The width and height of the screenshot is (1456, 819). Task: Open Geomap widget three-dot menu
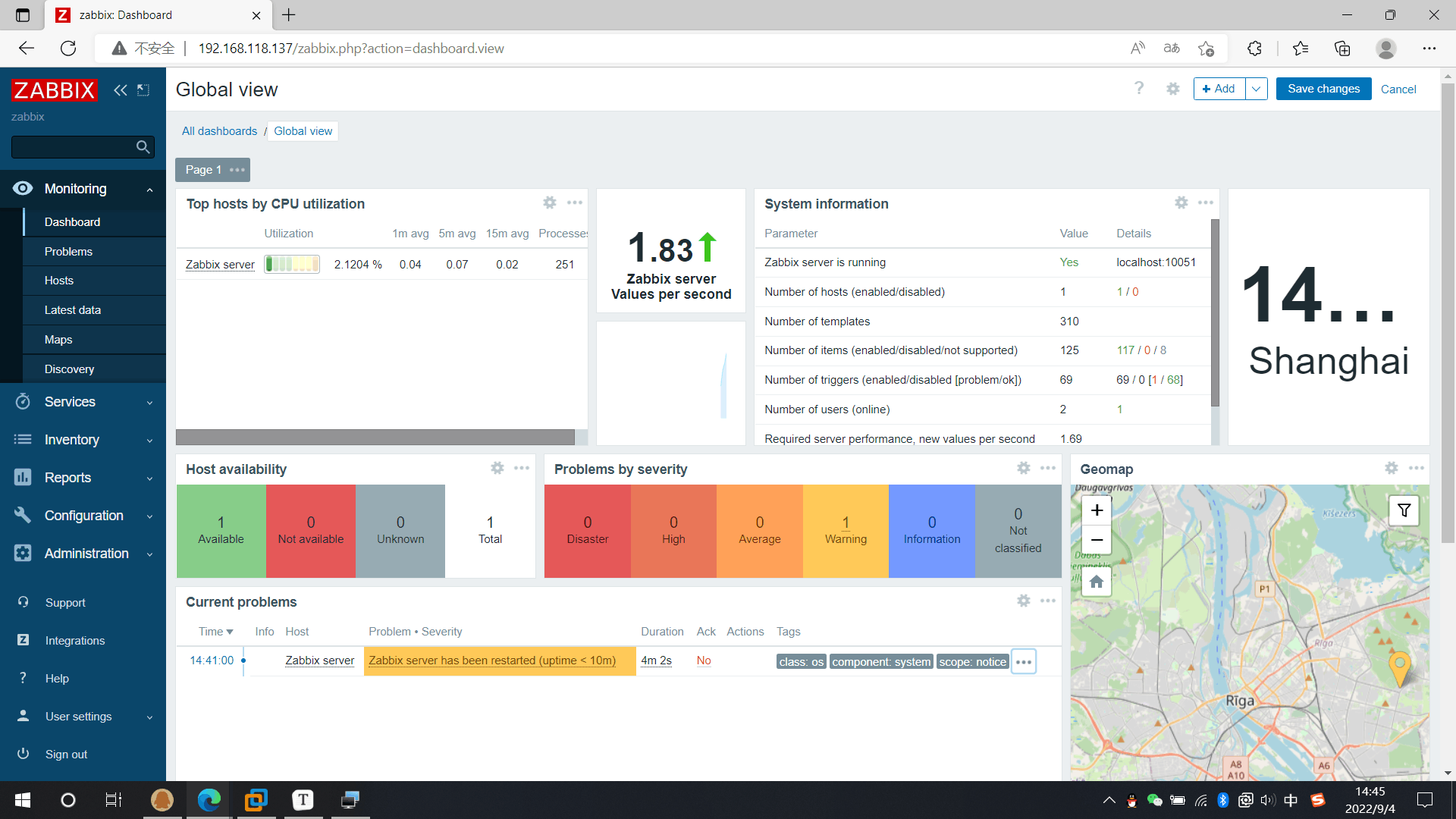[x=1417, y=468]
